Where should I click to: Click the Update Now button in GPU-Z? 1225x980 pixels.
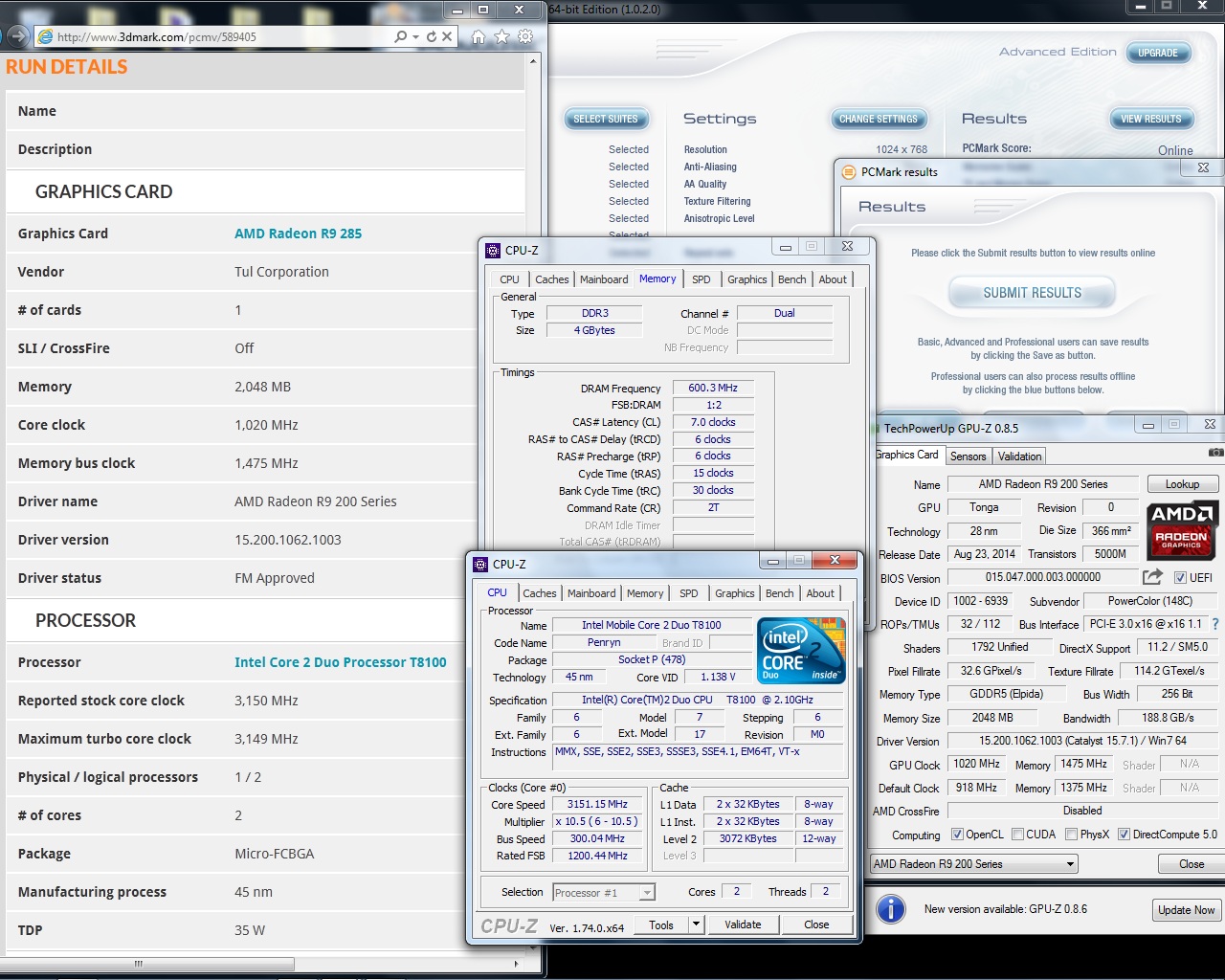pyautogui.click(x=1186, y=910)
